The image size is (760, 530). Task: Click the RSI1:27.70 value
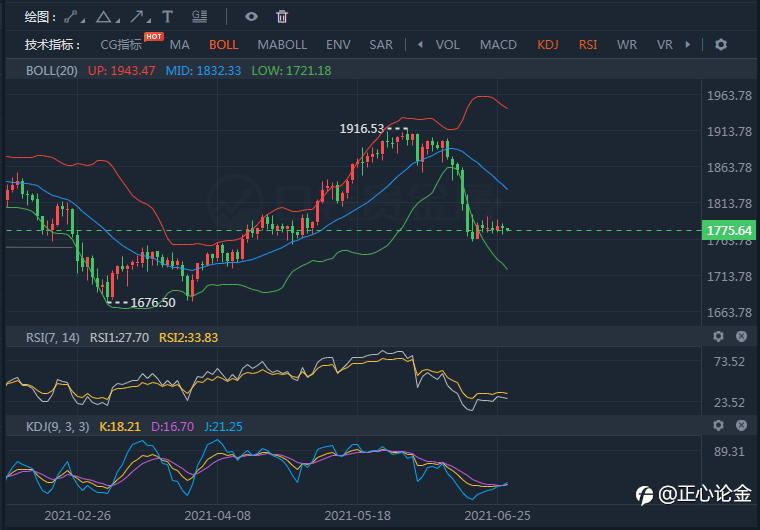(x=119, y=337)
